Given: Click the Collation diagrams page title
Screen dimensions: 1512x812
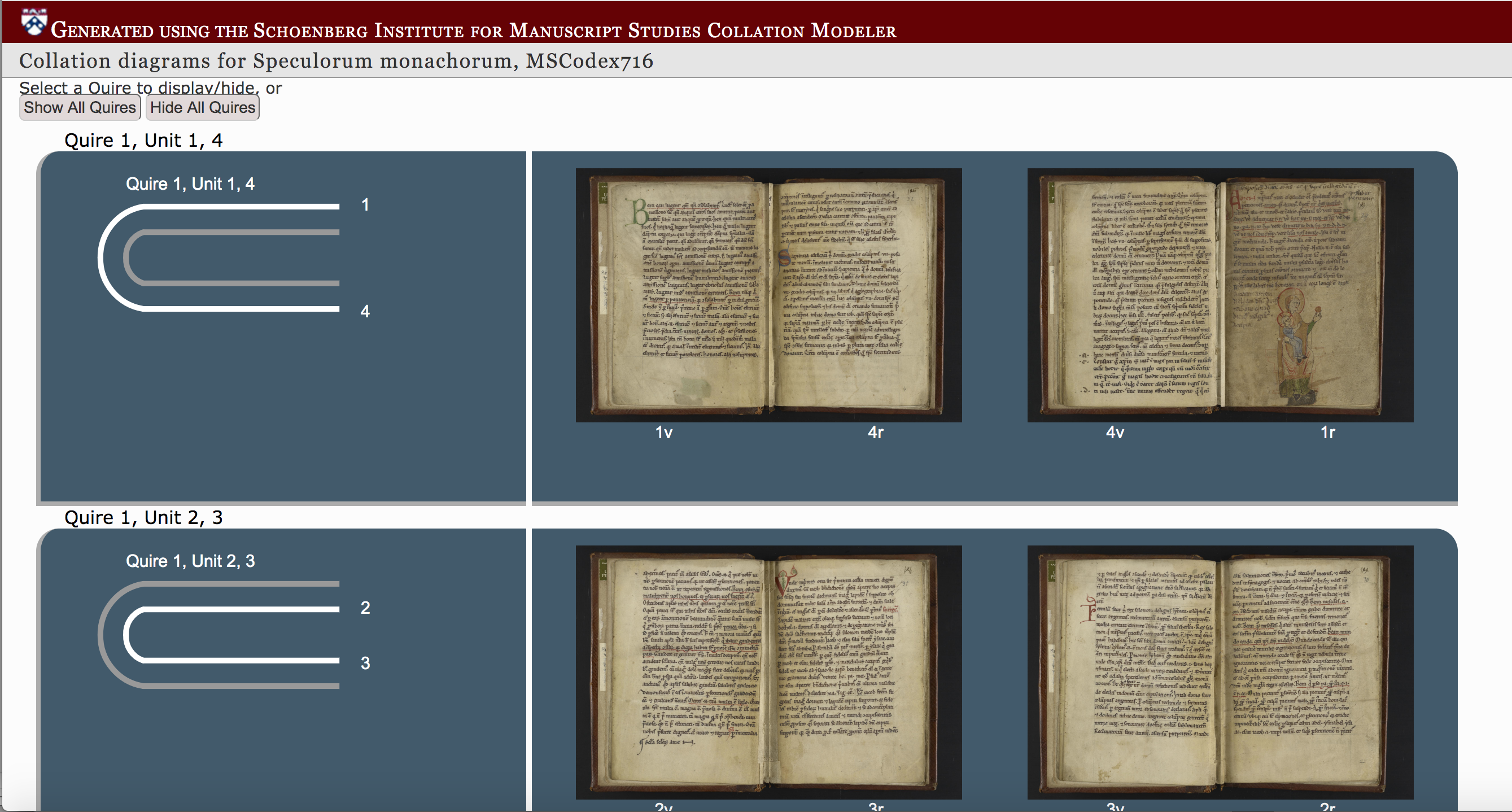Looking at the screenshot, I should point(336,60).
